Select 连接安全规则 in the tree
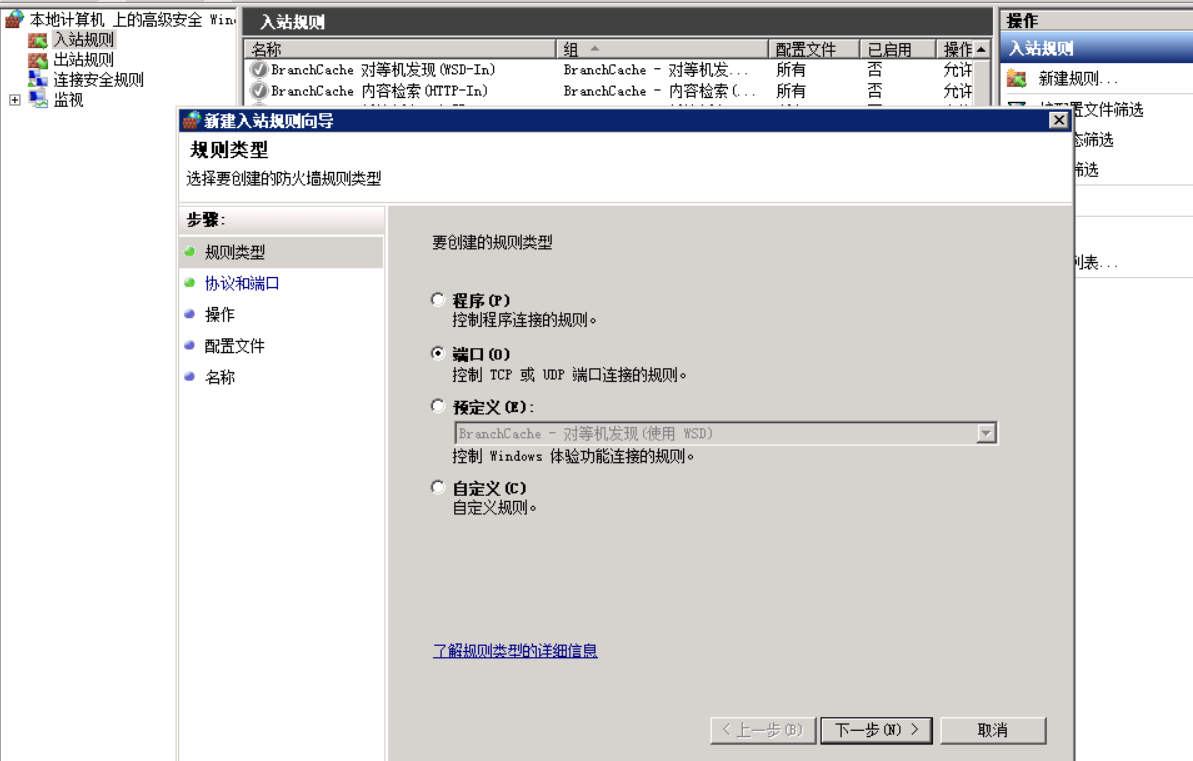This screenshot has height=761, width=1193. coord(99,79)
